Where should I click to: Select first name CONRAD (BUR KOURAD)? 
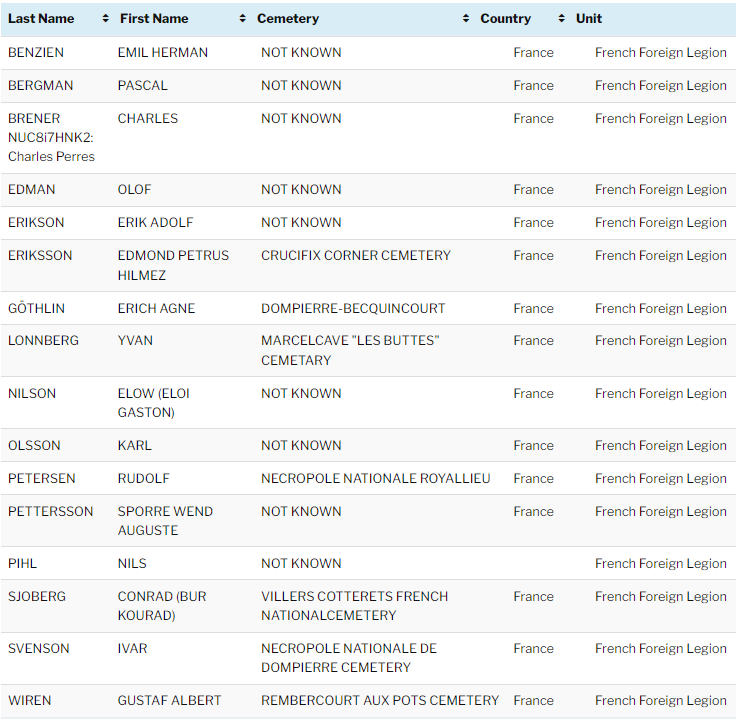(162, 605)
